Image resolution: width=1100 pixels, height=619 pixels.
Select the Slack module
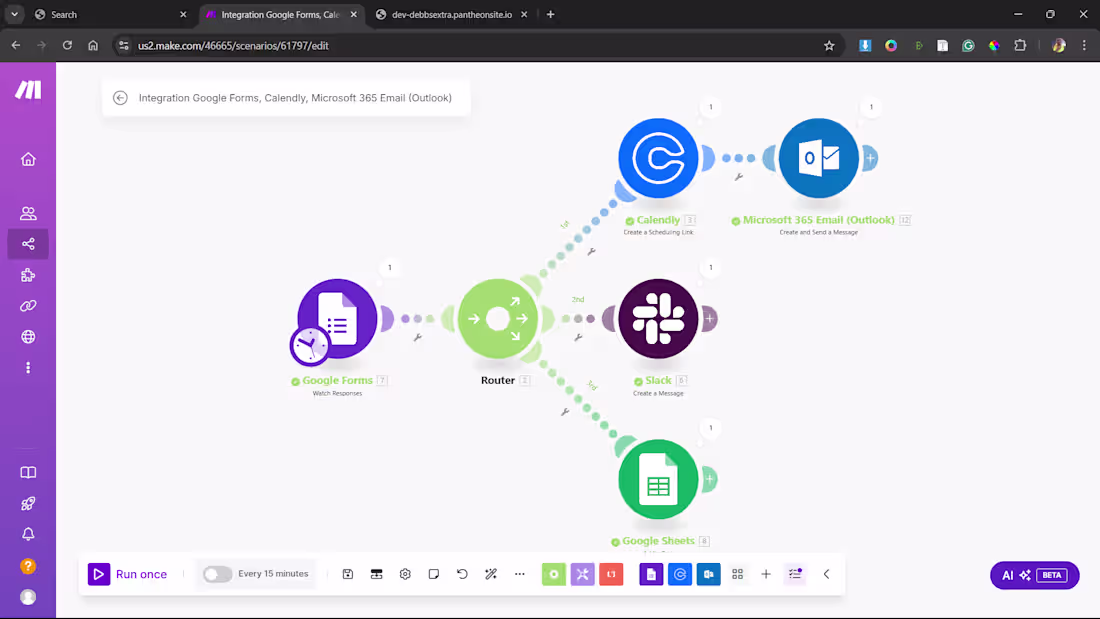pos(658,319)
